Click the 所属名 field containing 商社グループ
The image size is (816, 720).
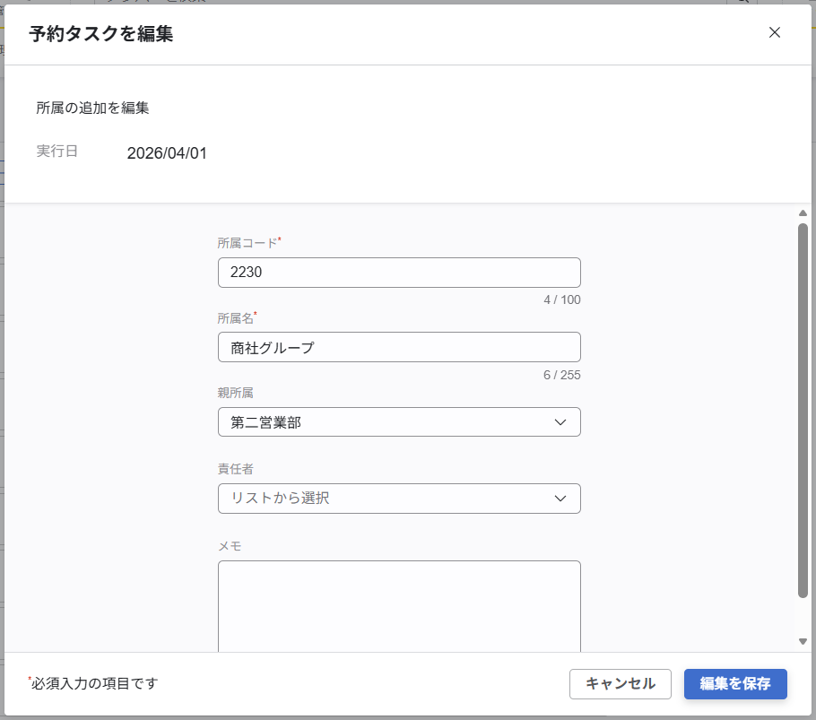pyautogui.click(x=398, y=347)
